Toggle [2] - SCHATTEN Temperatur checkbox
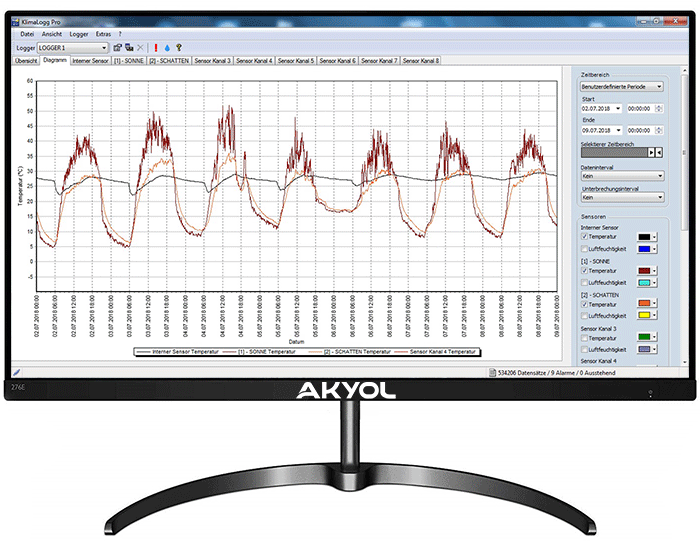This screenshot has height=541, width=700. [x=584, y=304]
